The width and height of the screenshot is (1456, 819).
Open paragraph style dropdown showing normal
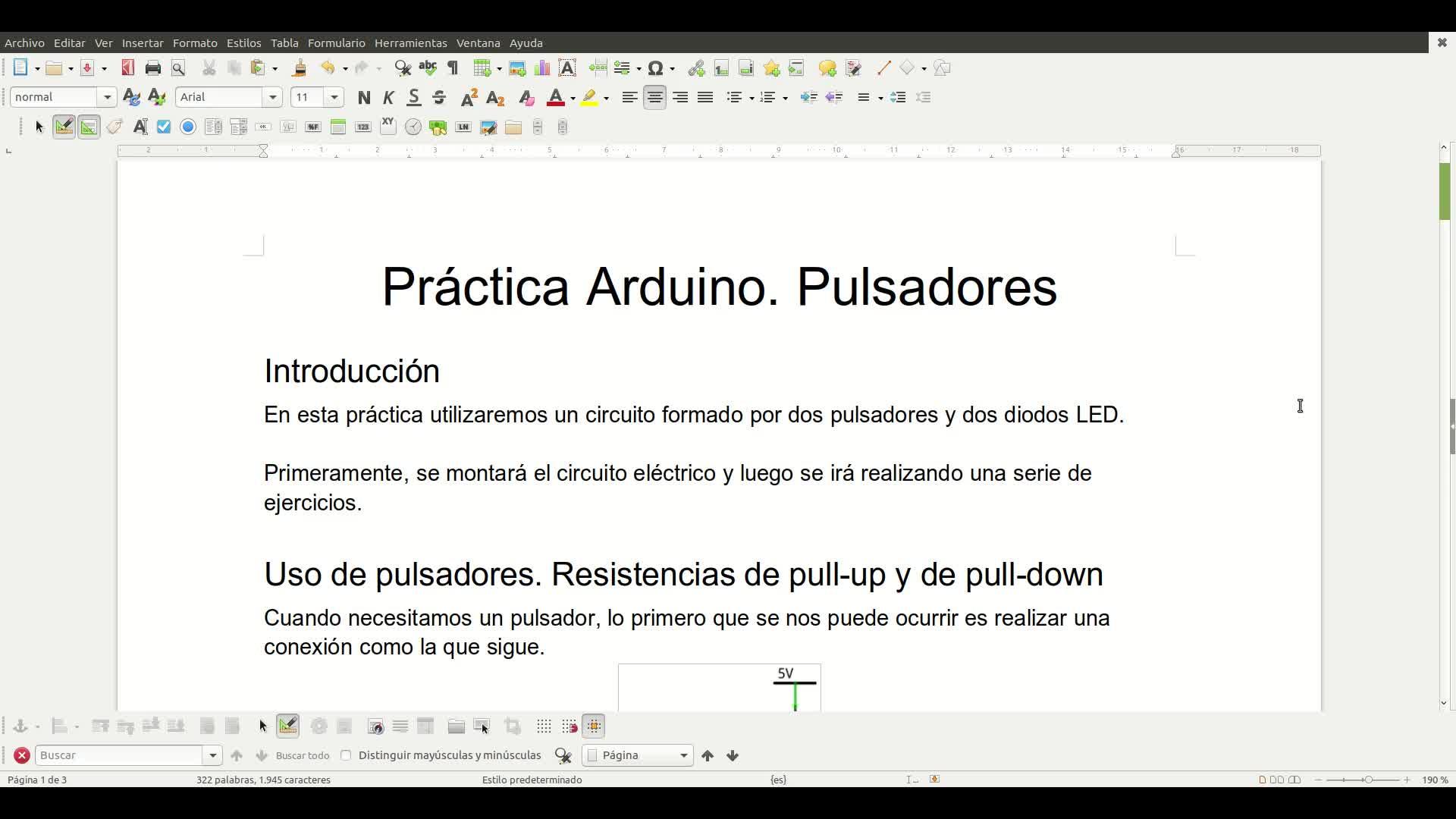107,97
